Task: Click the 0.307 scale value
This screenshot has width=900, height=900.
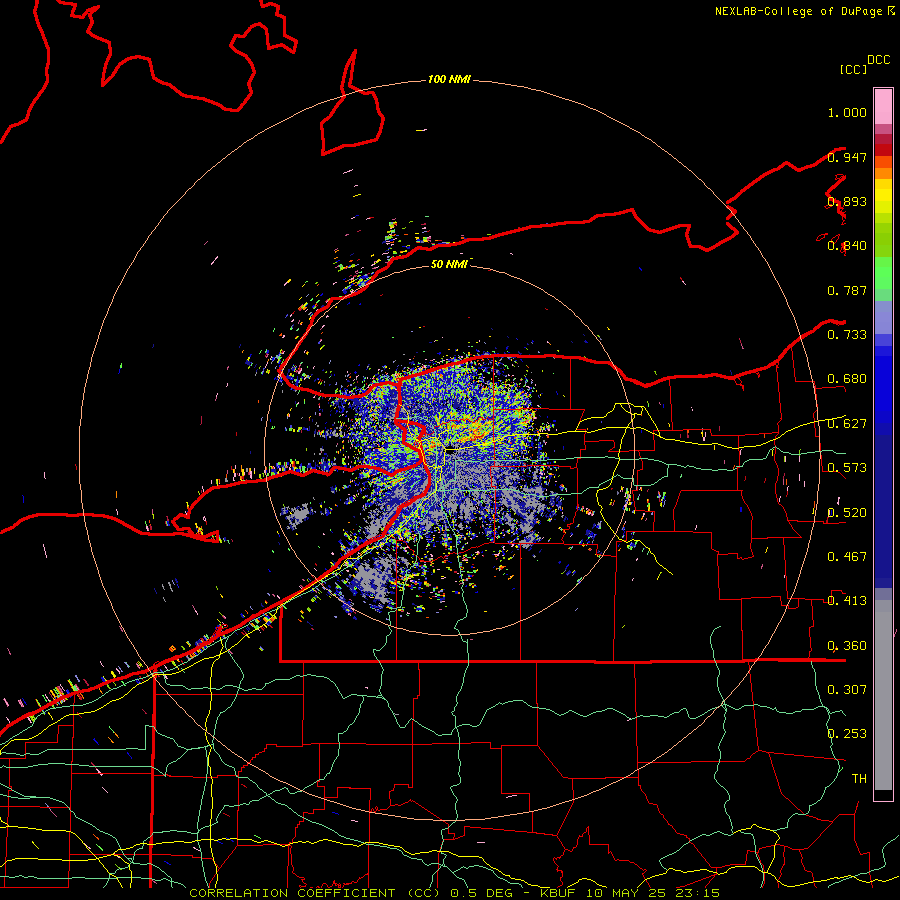Action: (847, 690)
